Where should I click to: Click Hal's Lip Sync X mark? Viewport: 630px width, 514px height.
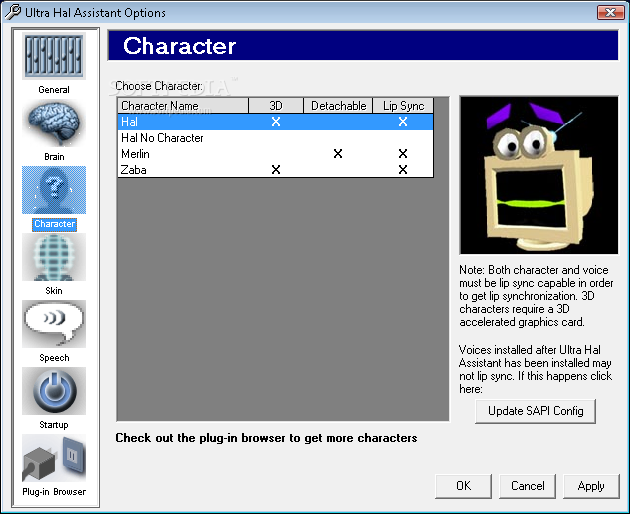click(403, 122)
